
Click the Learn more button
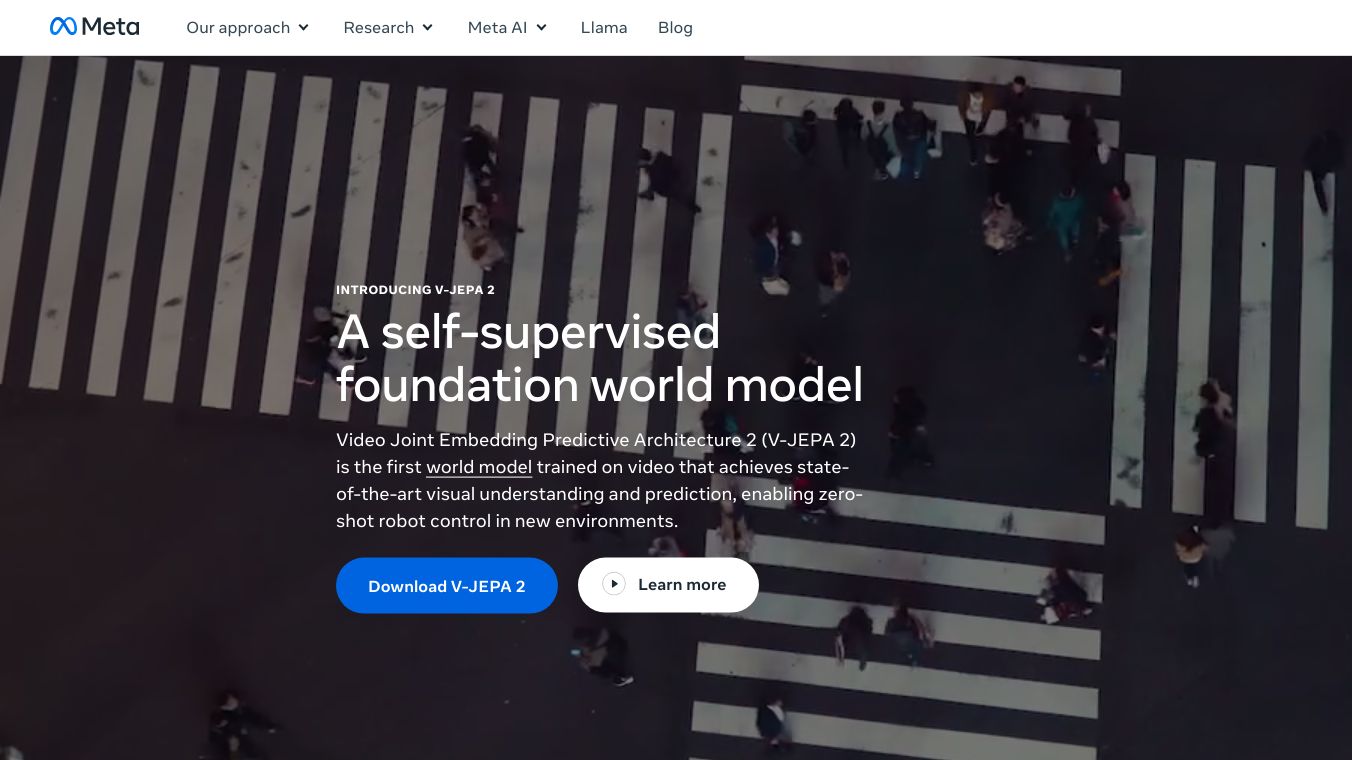click(668, 585)
